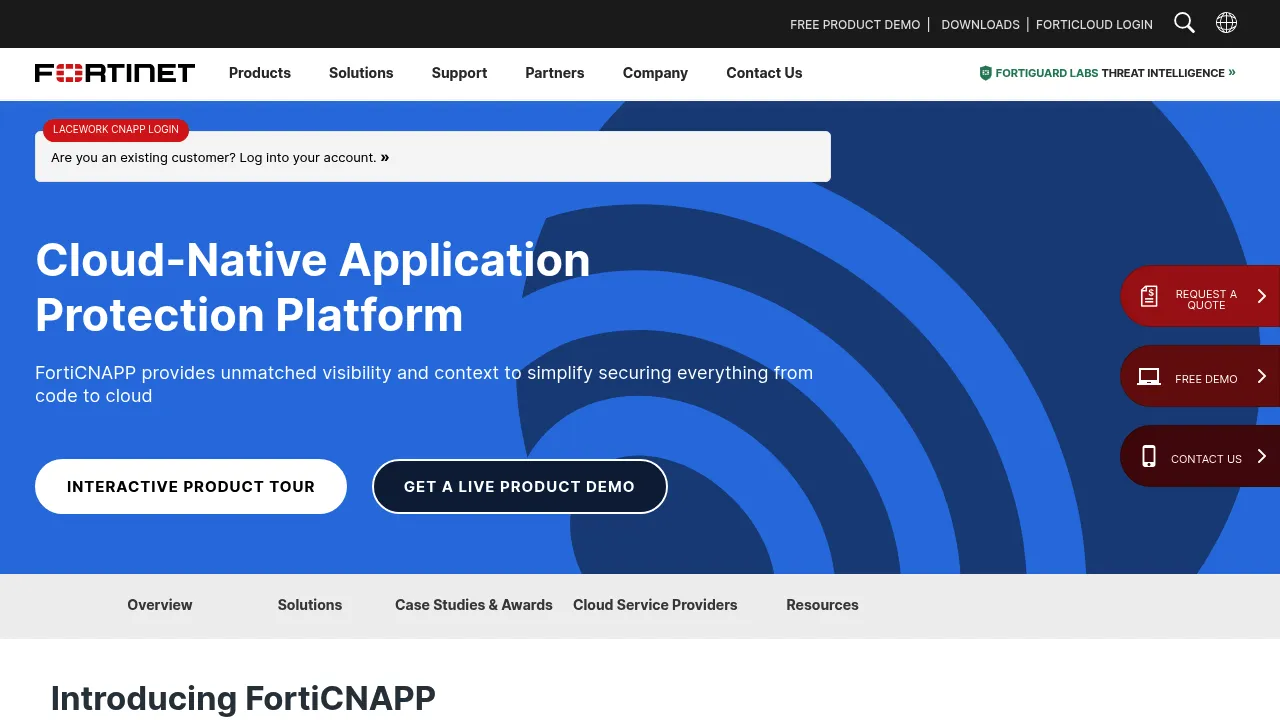Open the Resources tab
The image size is (1280, 720).
(x=822, y=605)
